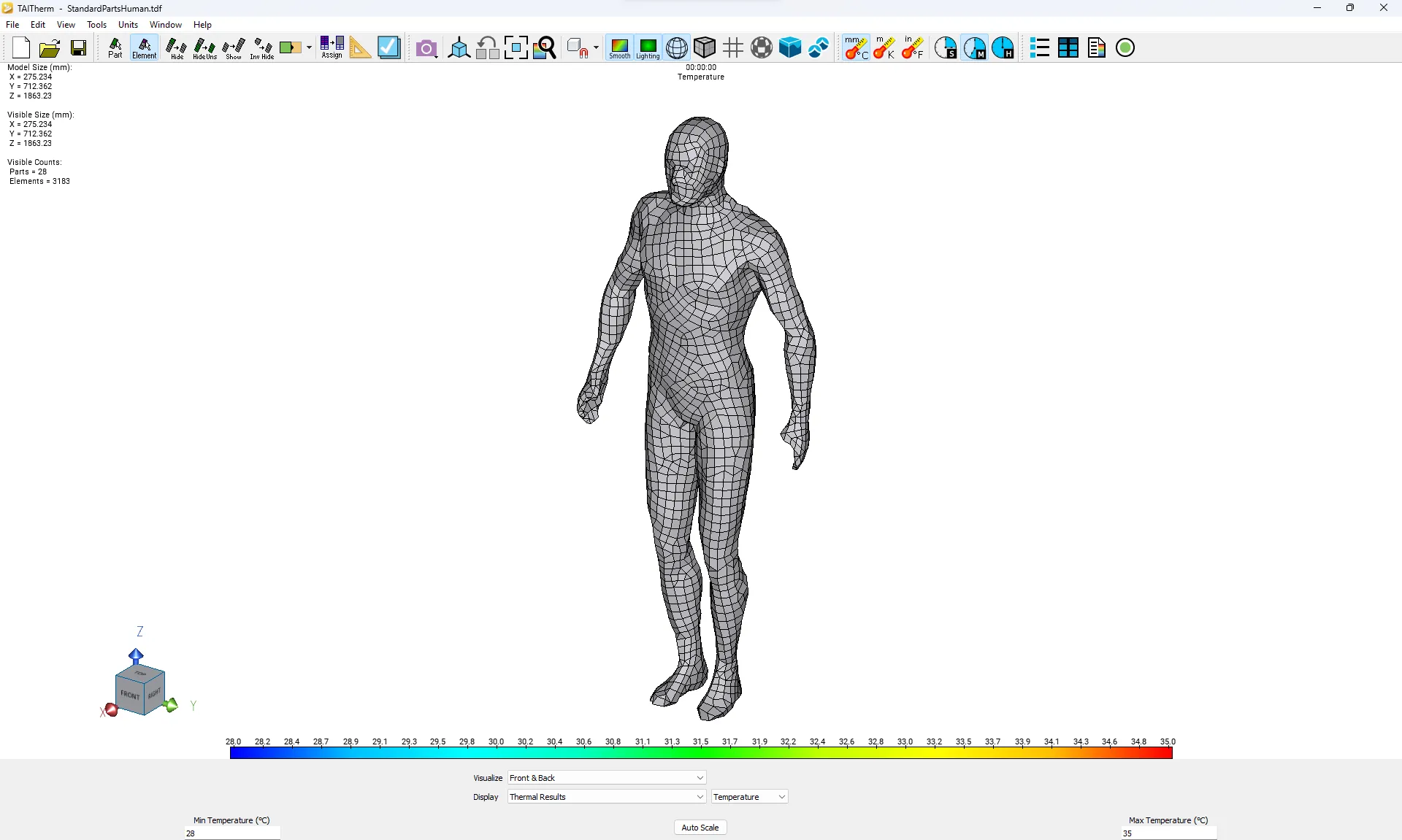Activate the Hide elements tool
The width and height of the screenshot is (1402, 840).
(175, 47)
